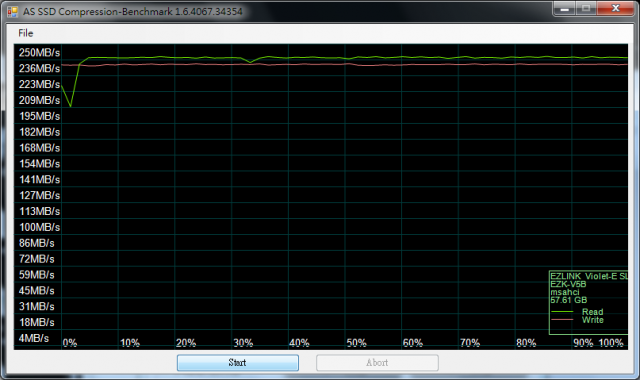Click the 141MB/s axis label
The height and width of the screenshot is (380, 640).
[x=40, y=180]
